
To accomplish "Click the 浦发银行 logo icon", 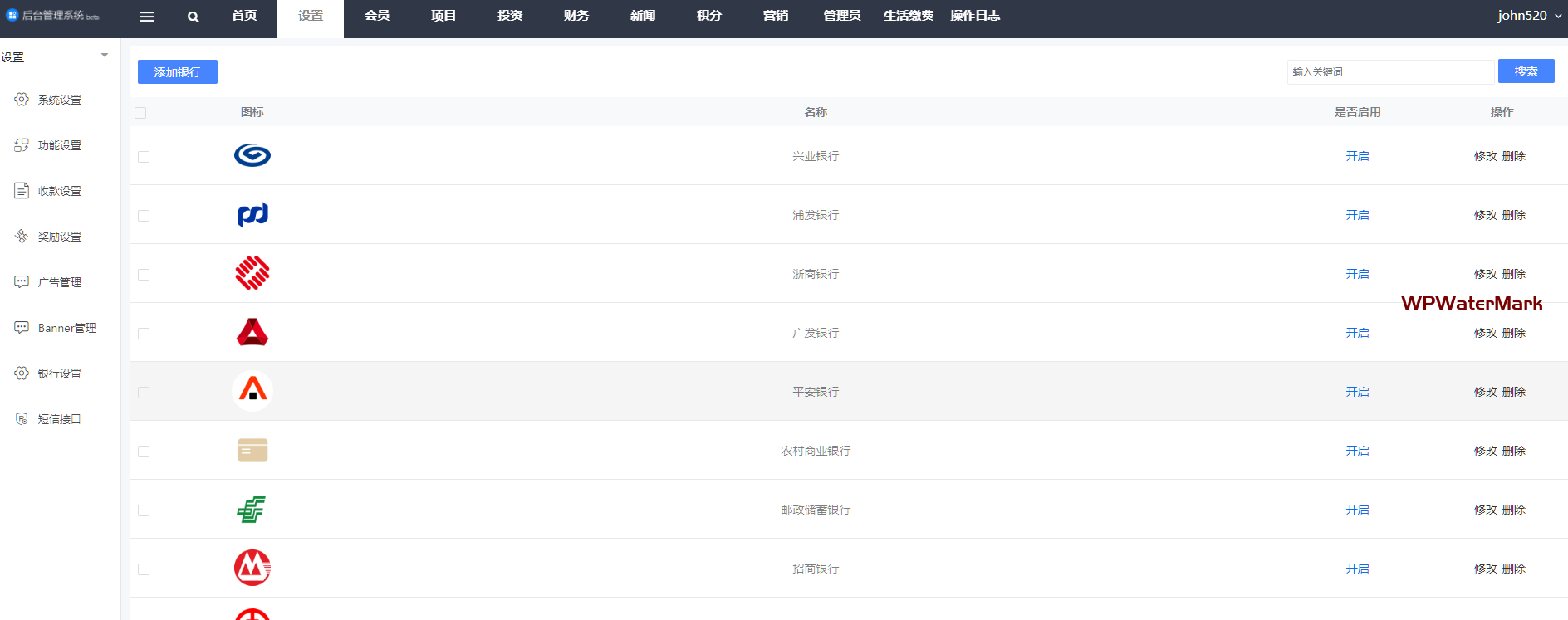I will point(252,214).
